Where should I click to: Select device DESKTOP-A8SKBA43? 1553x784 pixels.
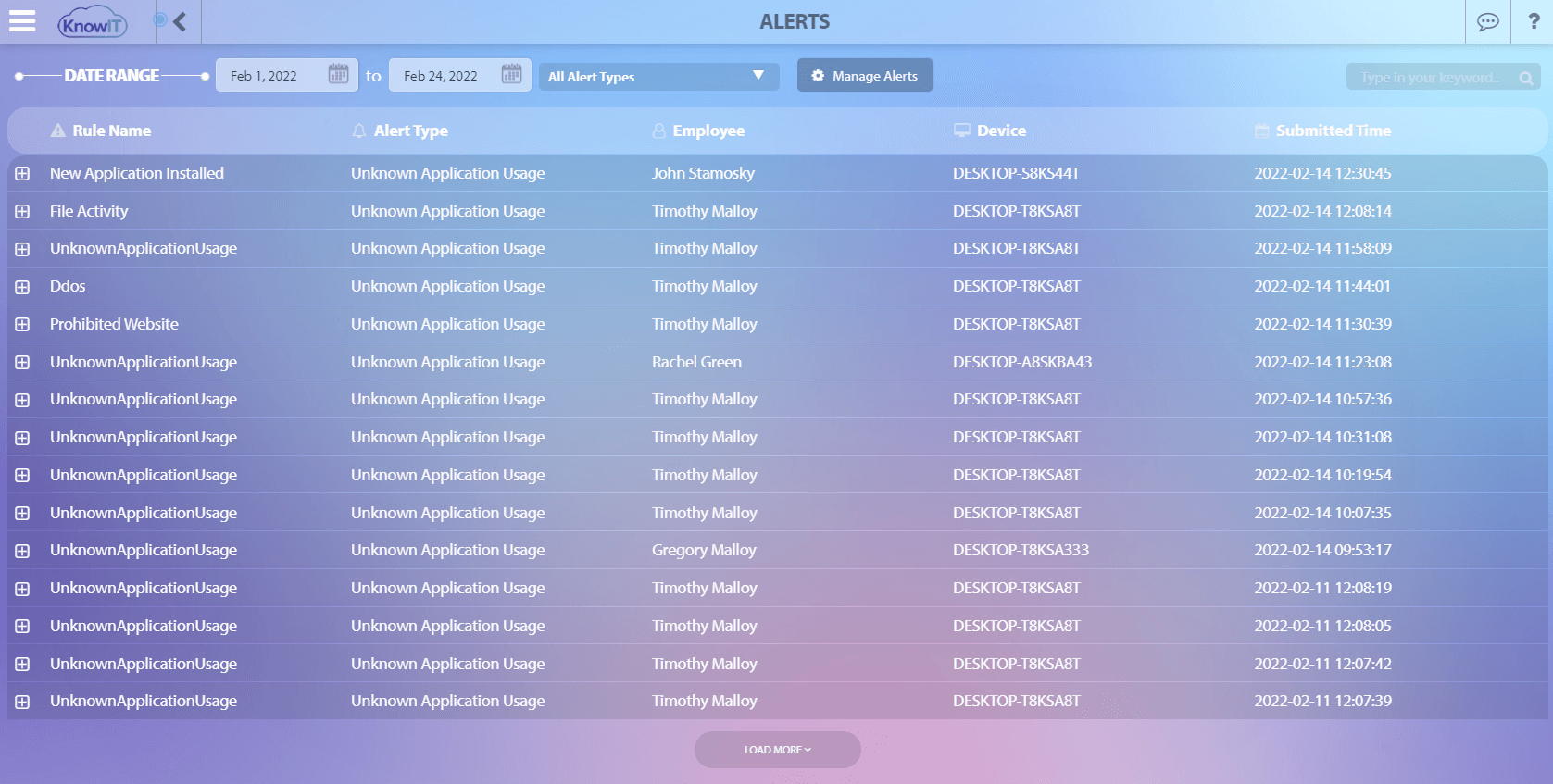(x=1022, y=362)
